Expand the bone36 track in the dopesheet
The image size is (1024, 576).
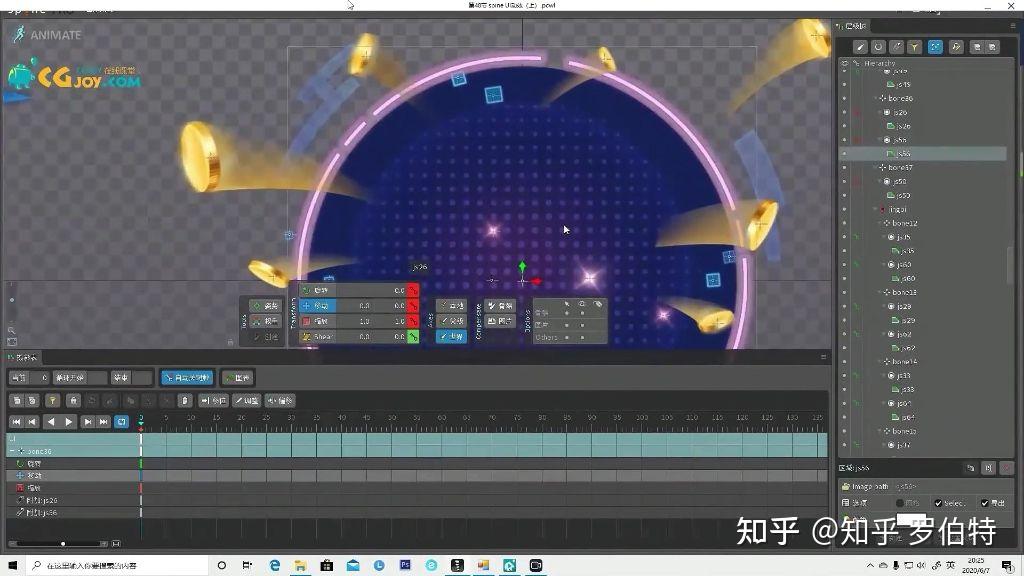click(x=12, y=451)
